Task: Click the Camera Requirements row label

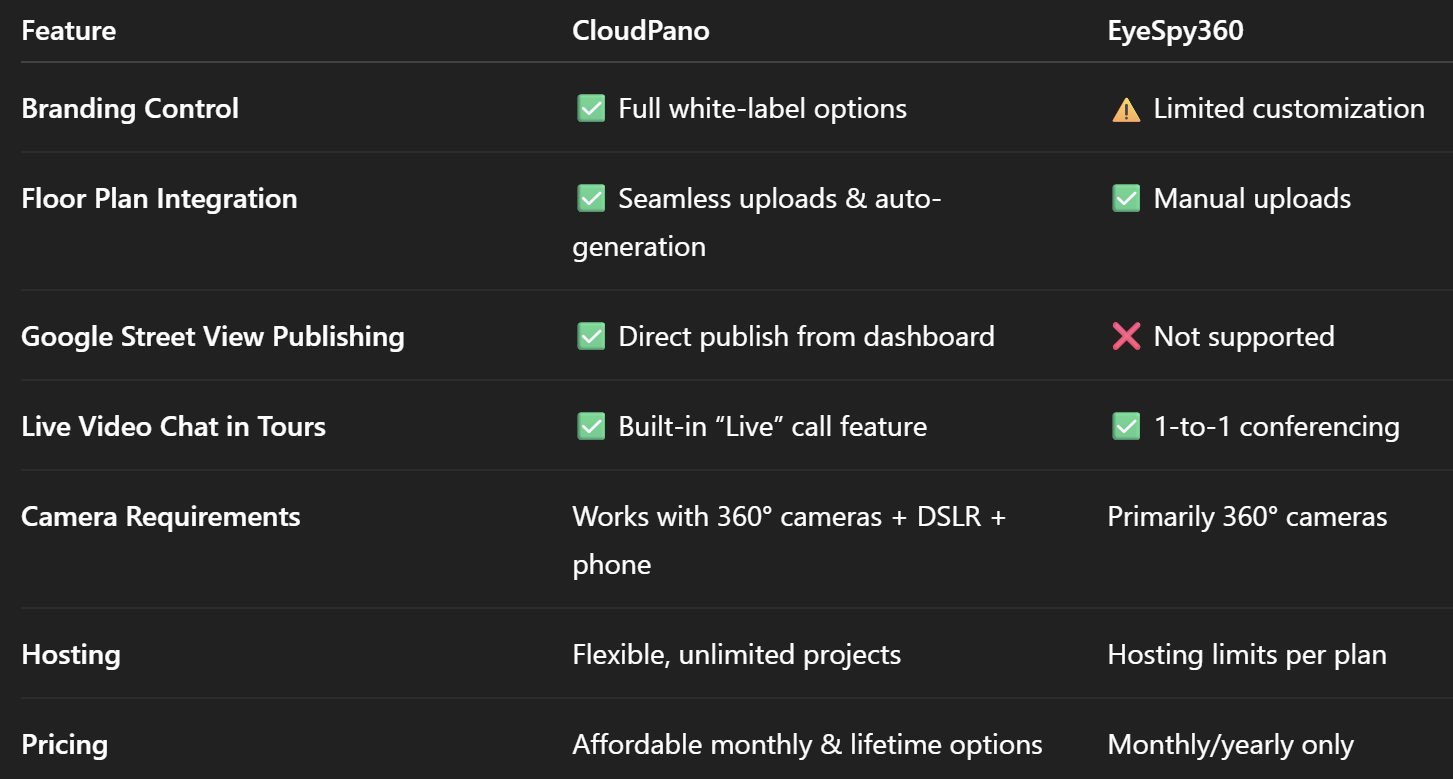Action: (161, 516)
